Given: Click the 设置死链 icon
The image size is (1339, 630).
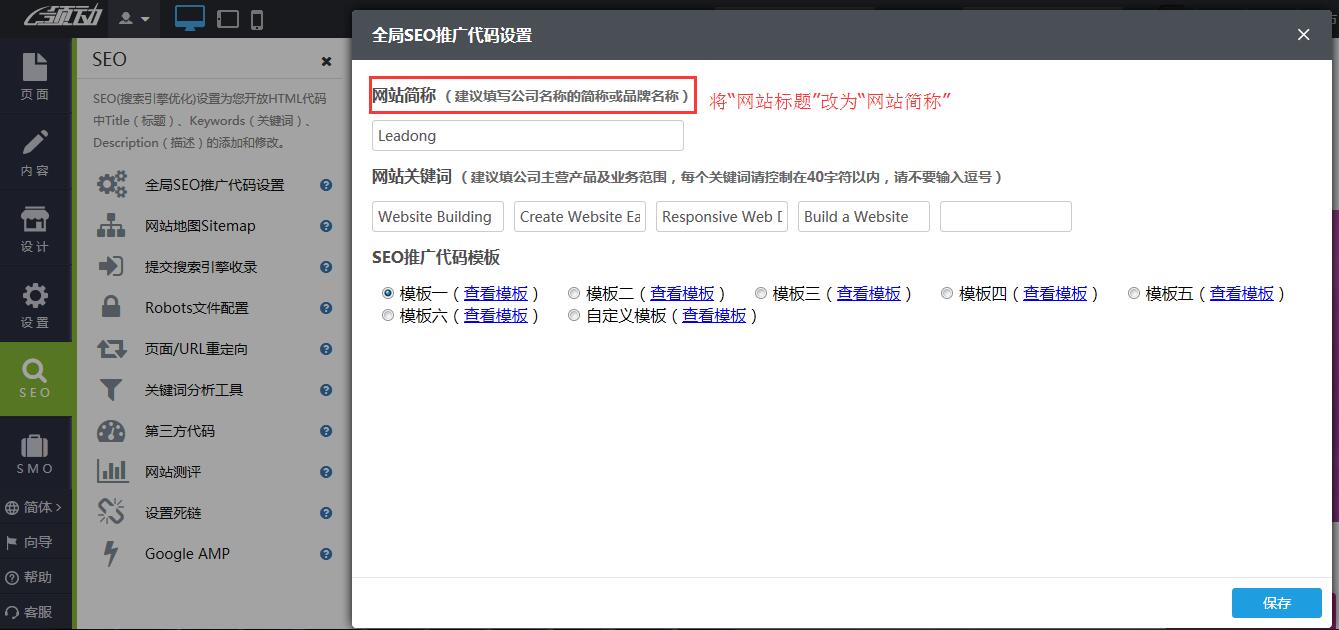Looking at the screenshot, I should (110, 512).
